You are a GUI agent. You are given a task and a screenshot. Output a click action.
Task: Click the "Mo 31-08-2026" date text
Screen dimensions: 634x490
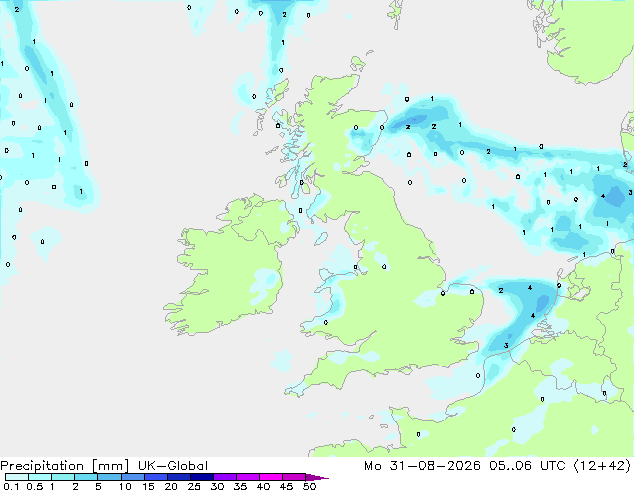click(x=422, y=466)
